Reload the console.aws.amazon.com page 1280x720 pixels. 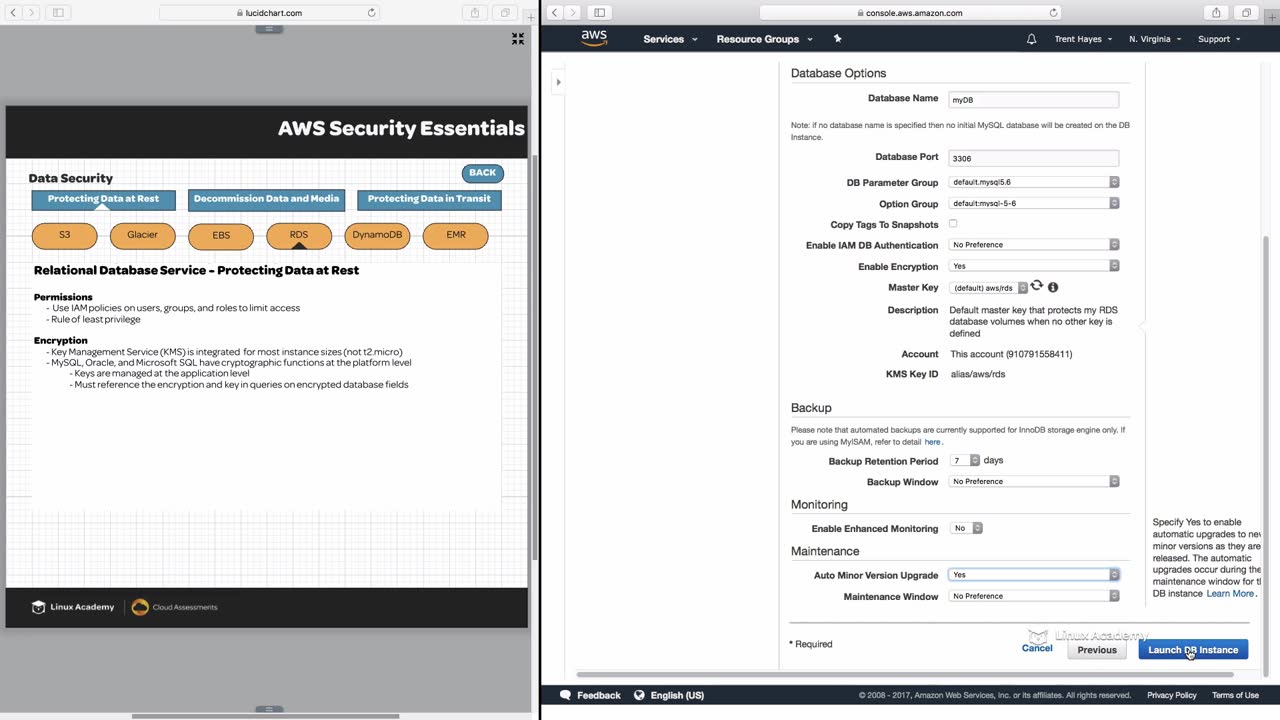[1053, 13]
